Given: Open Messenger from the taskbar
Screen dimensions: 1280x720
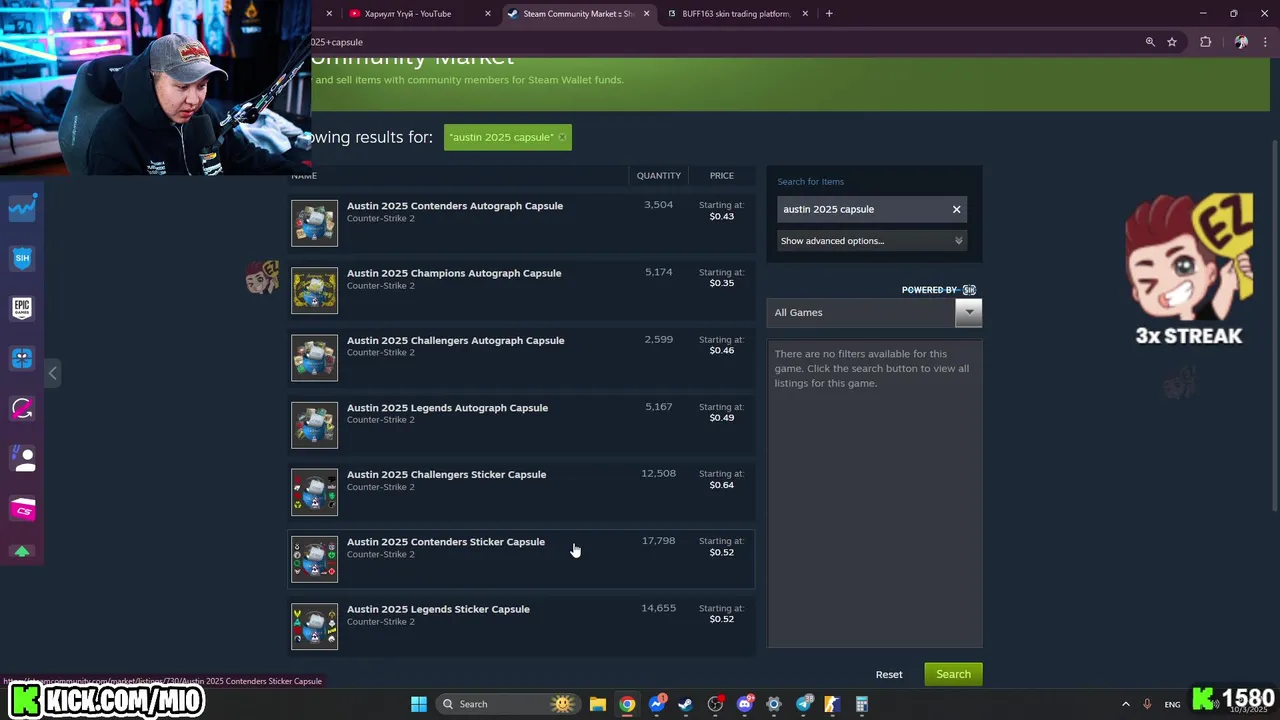Looking at the screenshot, I should point(656,704).
